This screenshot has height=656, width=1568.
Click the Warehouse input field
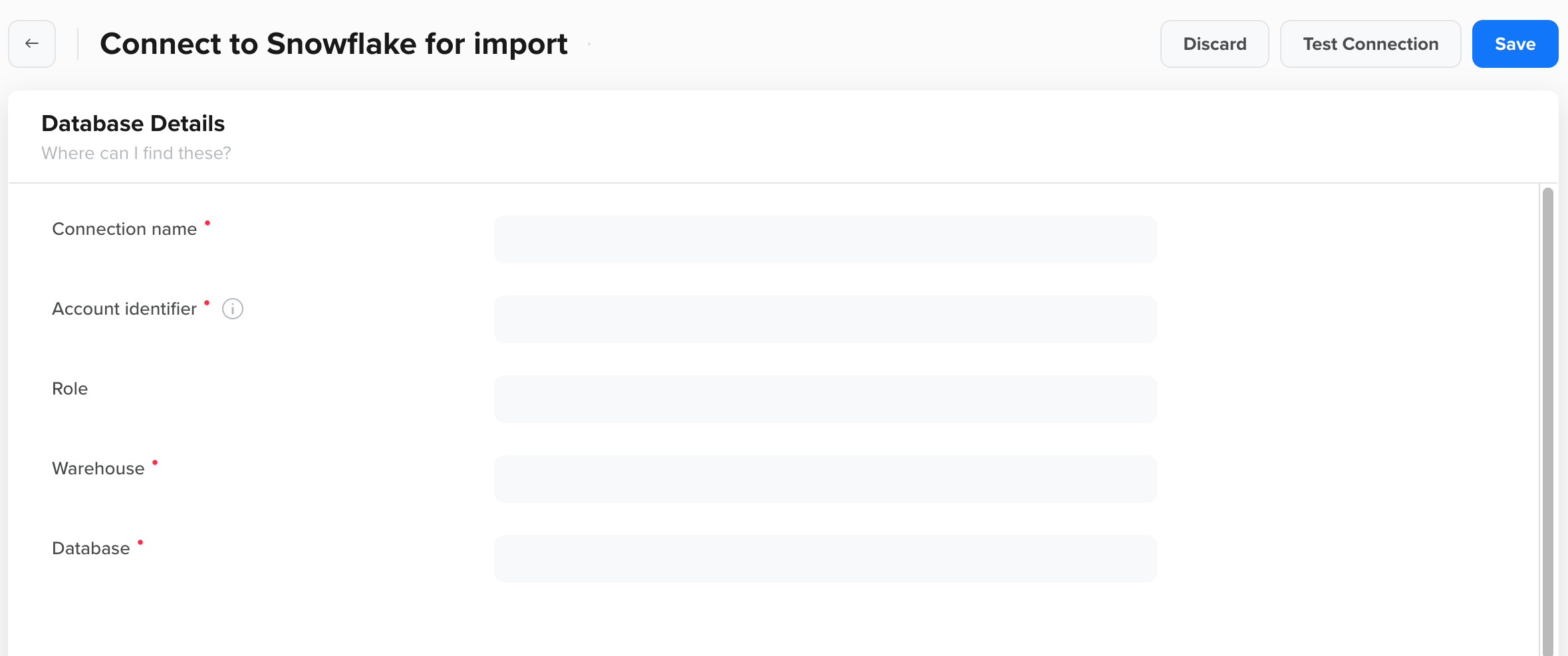825,478
